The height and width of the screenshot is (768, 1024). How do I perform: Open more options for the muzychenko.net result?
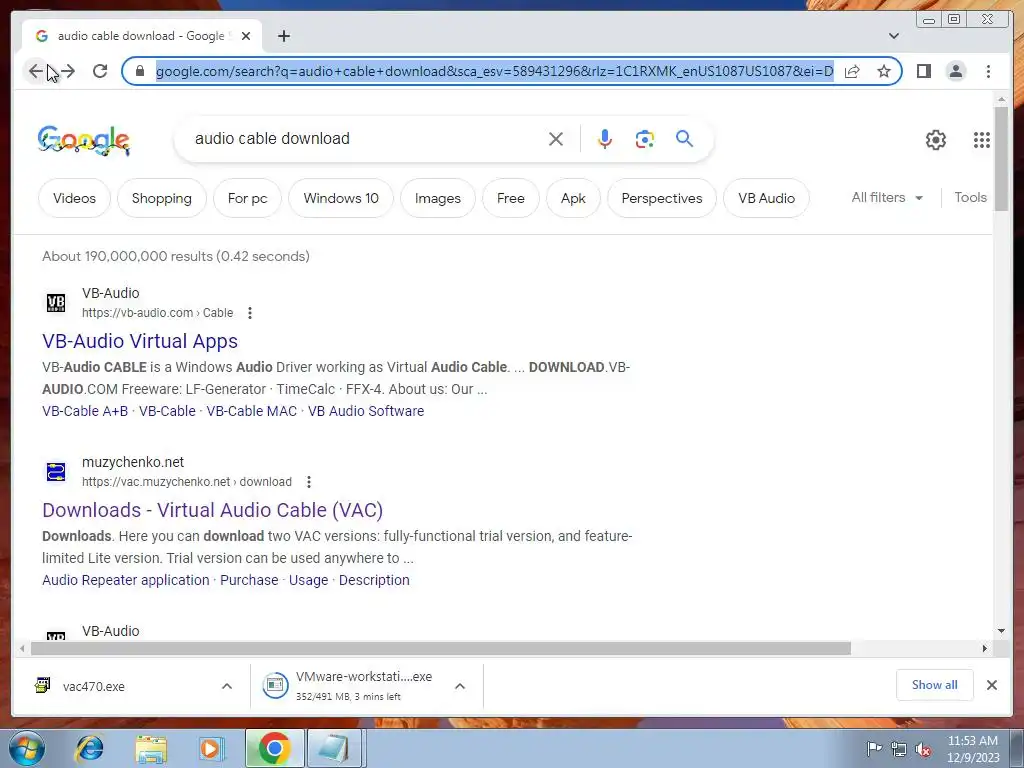pyautogui.click(x=308, y=482)
